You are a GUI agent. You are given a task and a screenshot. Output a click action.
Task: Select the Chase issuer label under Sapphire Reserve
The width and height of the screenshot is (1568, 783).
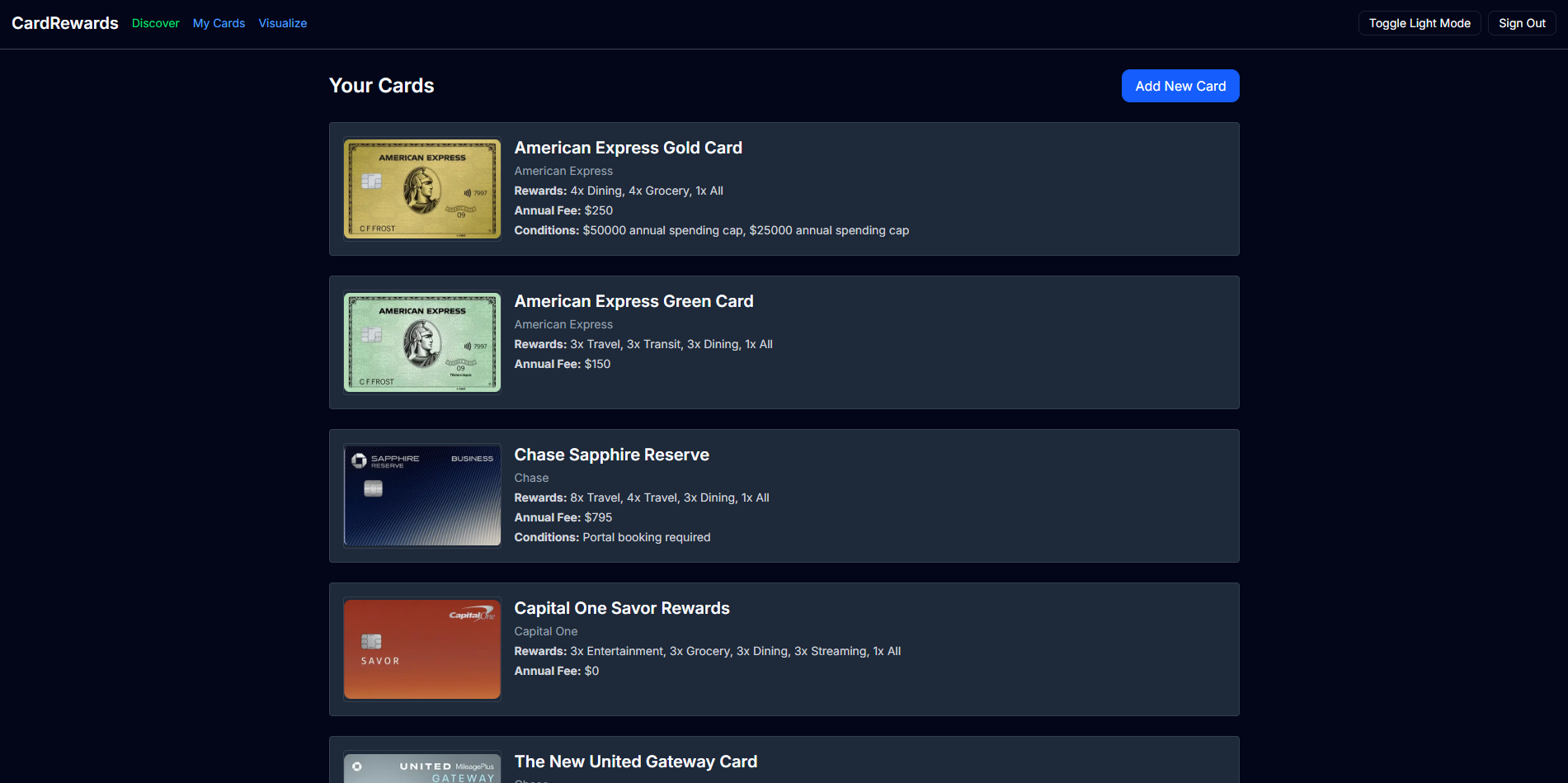coord(531,478)
